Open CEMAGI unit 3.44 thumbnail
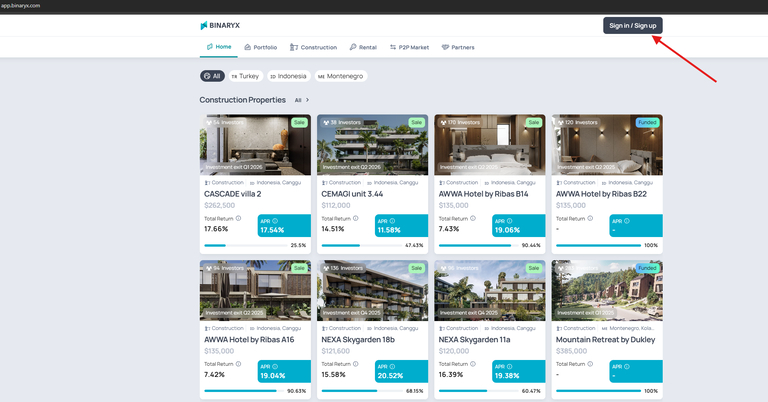768x402 pixels. [x=372, y=145]
